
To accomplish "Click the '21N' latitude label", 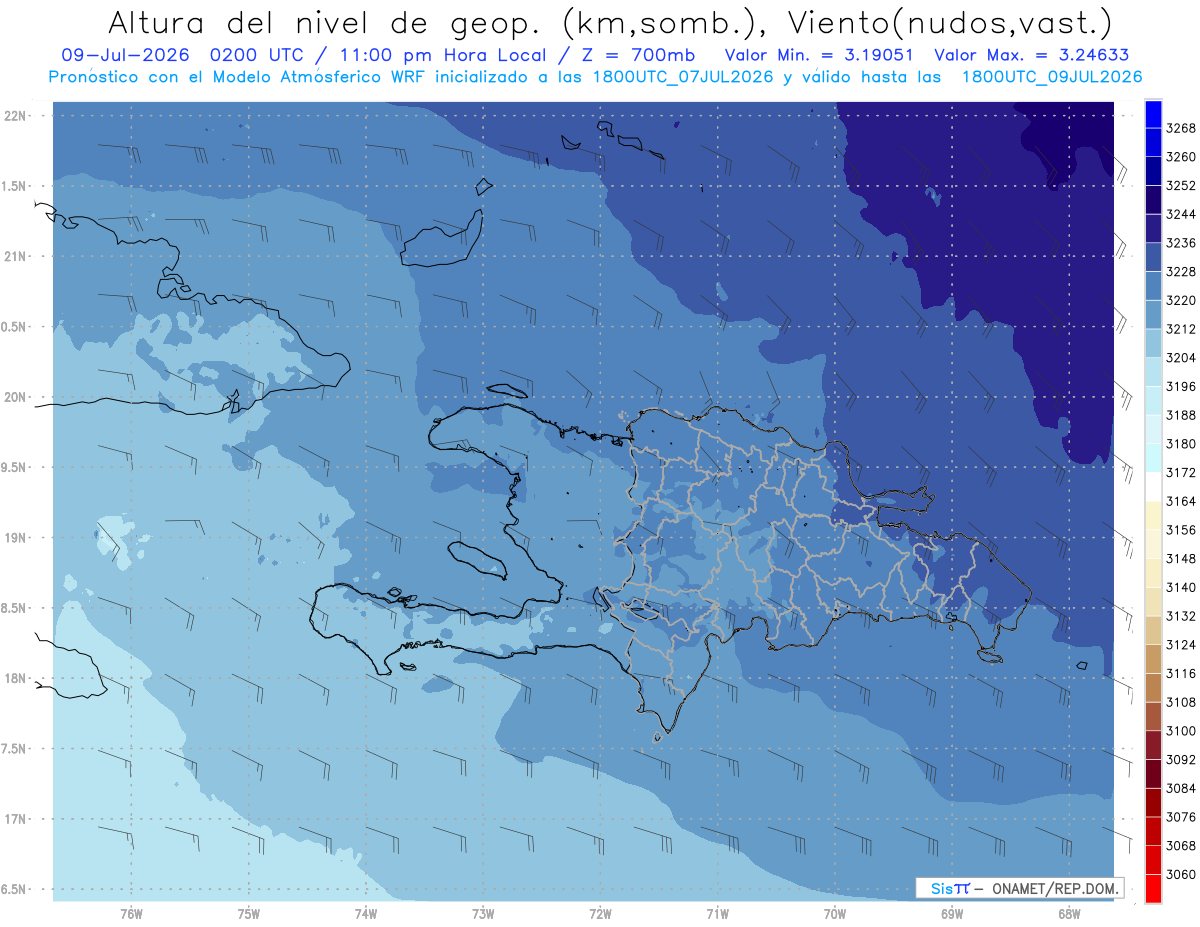I will [17, 257].
